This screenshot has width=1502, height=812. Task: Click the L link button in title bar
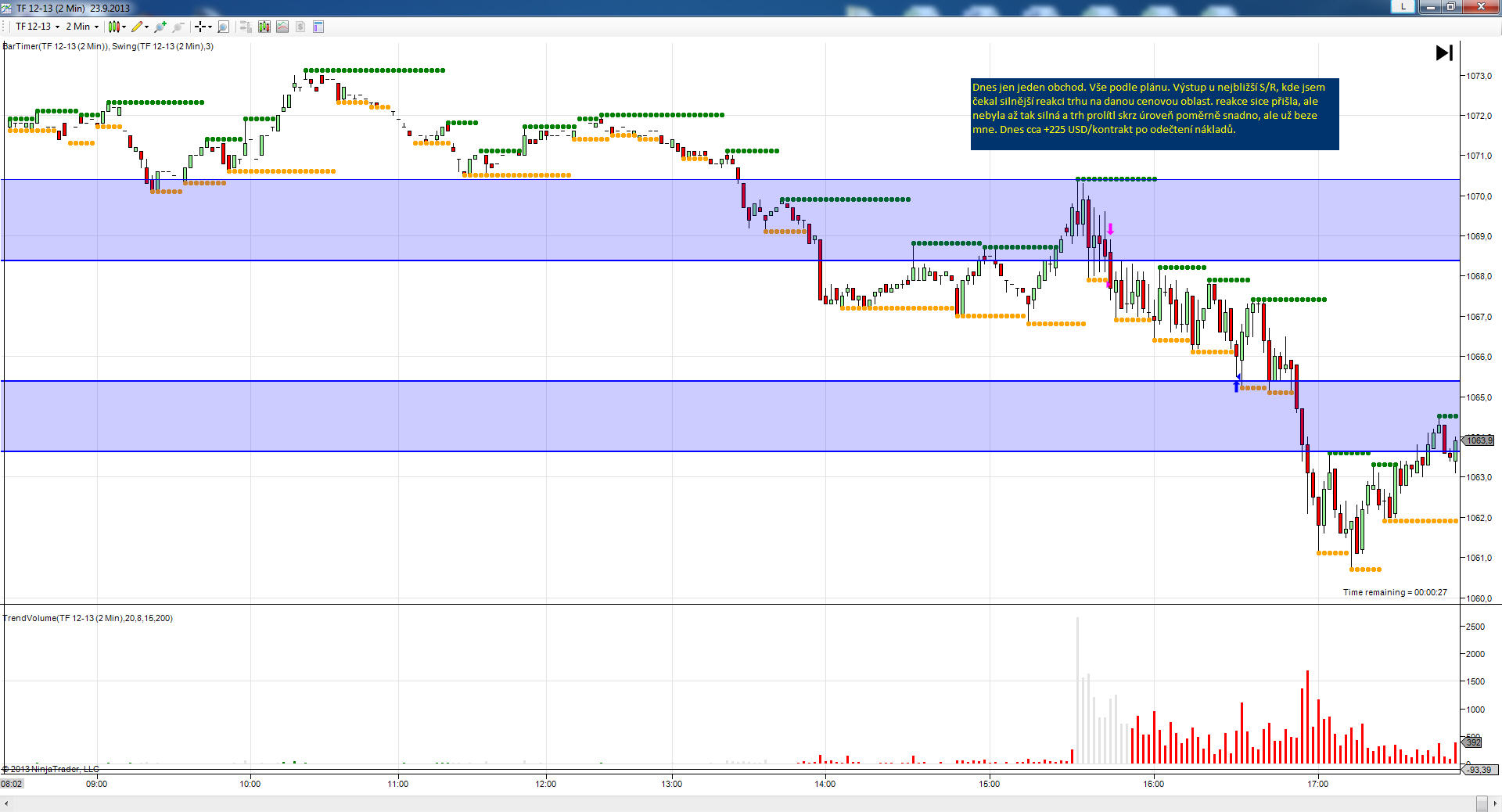pos(1403,6)
